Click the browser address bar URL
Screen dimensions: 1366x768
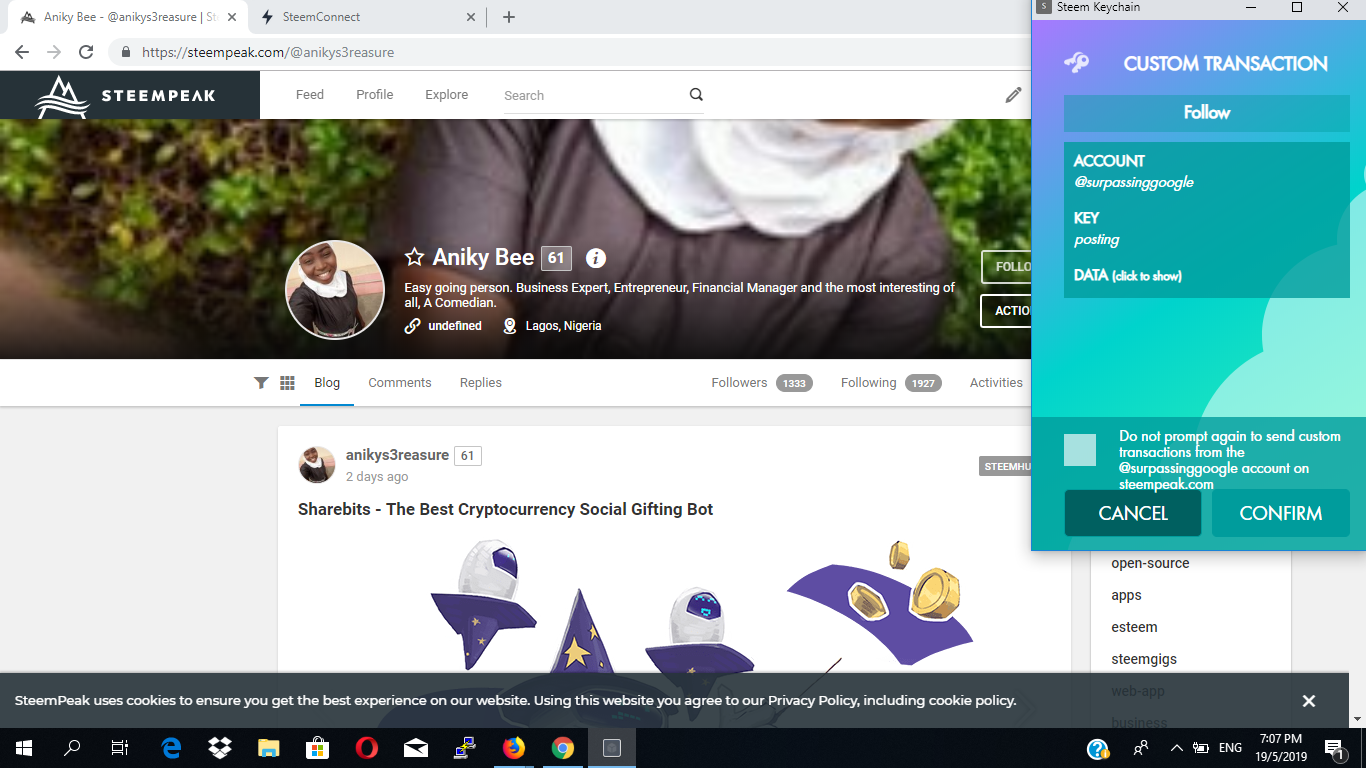pos(268,52)
